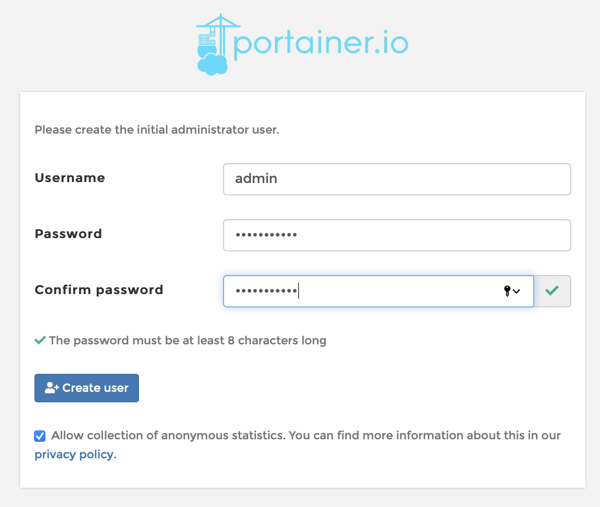Click the password manager key icon
Image resolution: width=600 pixels, height=507 pixels.
(x=507, y=291)
